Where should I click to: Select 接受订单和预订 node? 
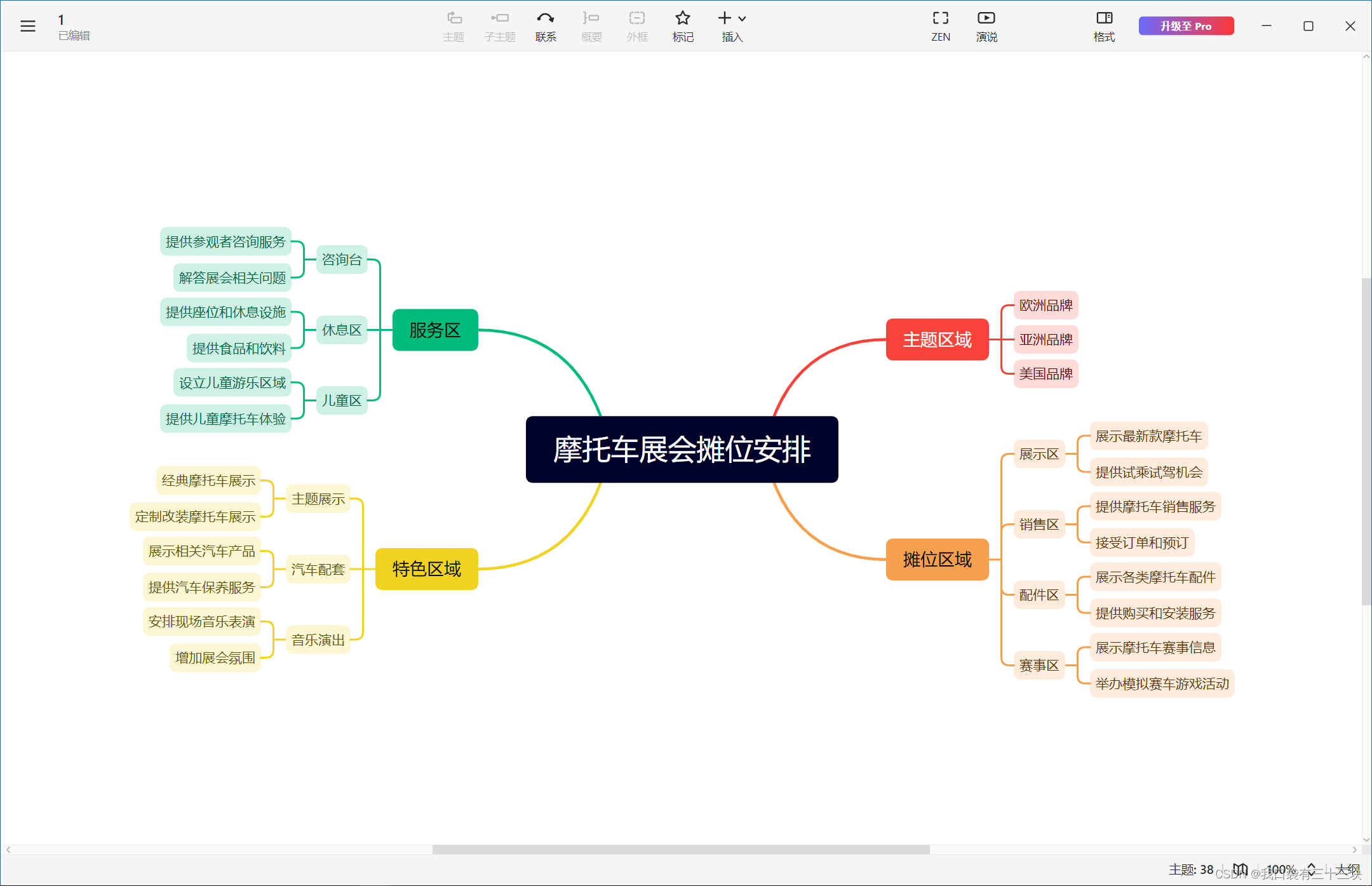[x=1142, y=543]
